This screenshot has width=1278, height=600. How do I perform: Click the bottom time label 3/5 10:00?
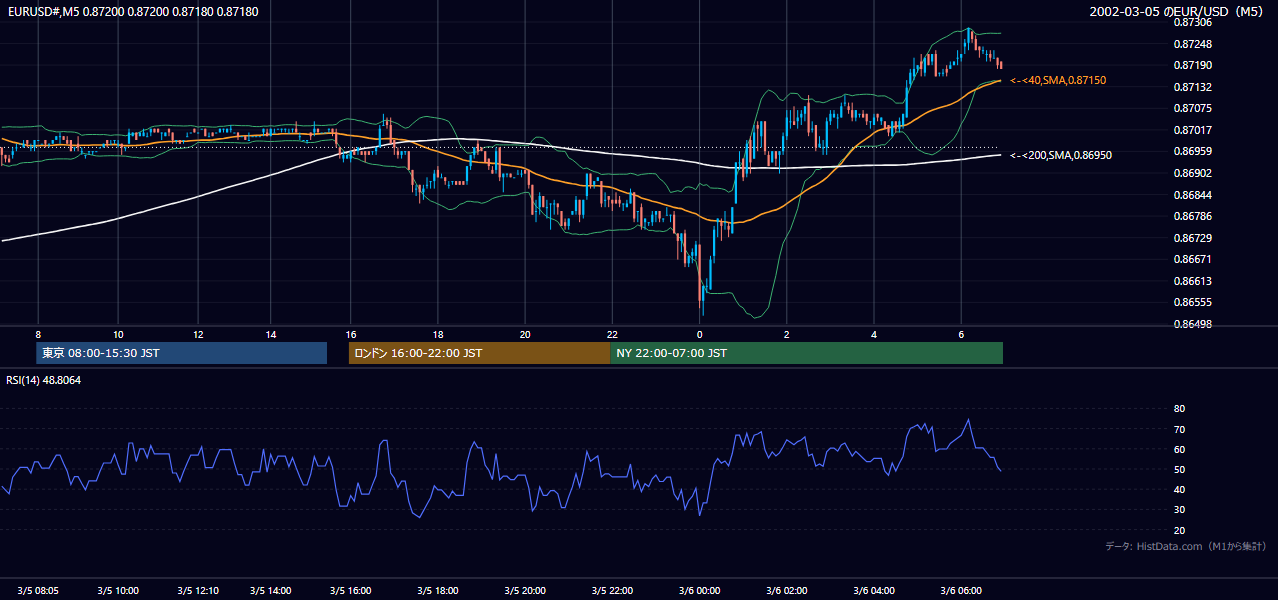pos(118,591)
